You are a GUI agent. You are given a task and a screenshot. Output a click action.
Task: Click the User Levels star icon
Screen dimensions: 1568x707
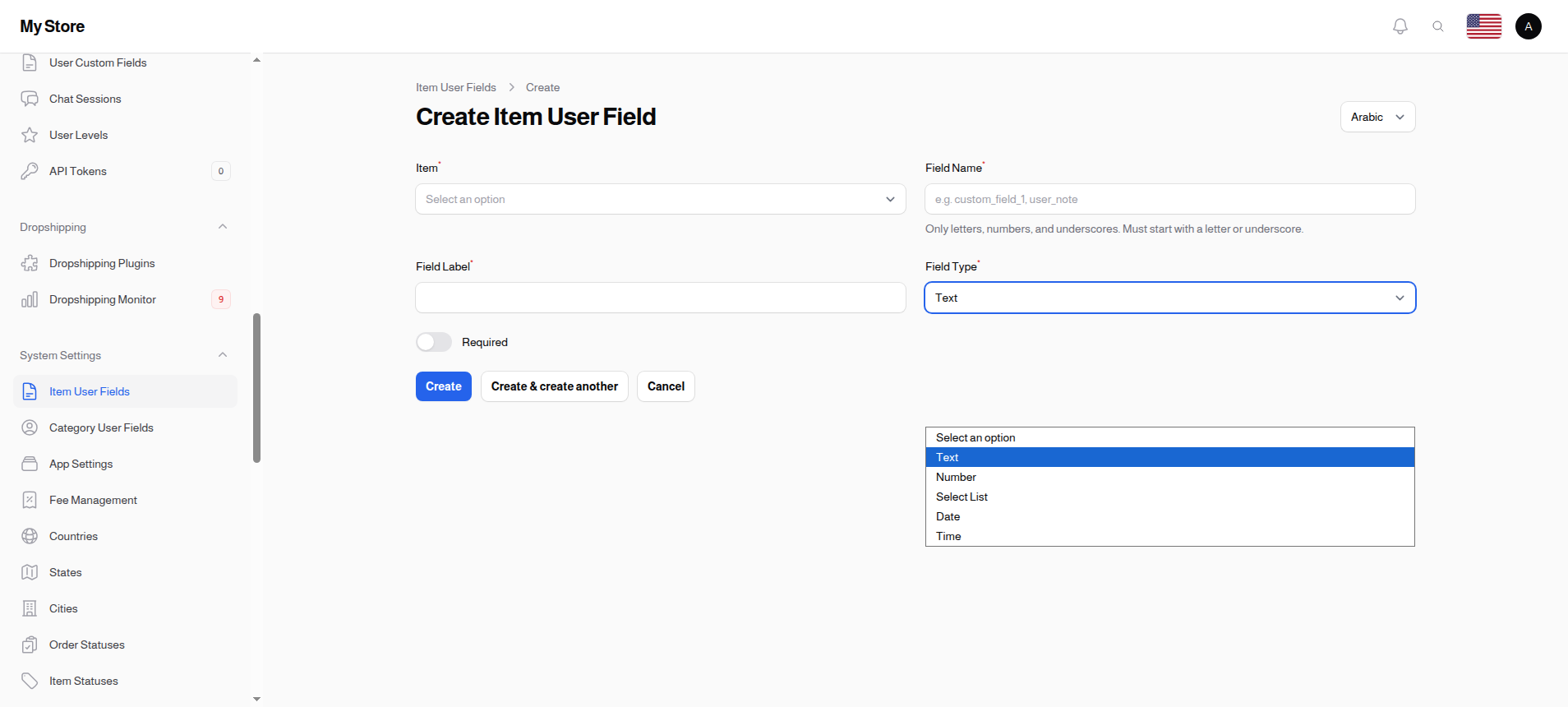tap(30, 135)
